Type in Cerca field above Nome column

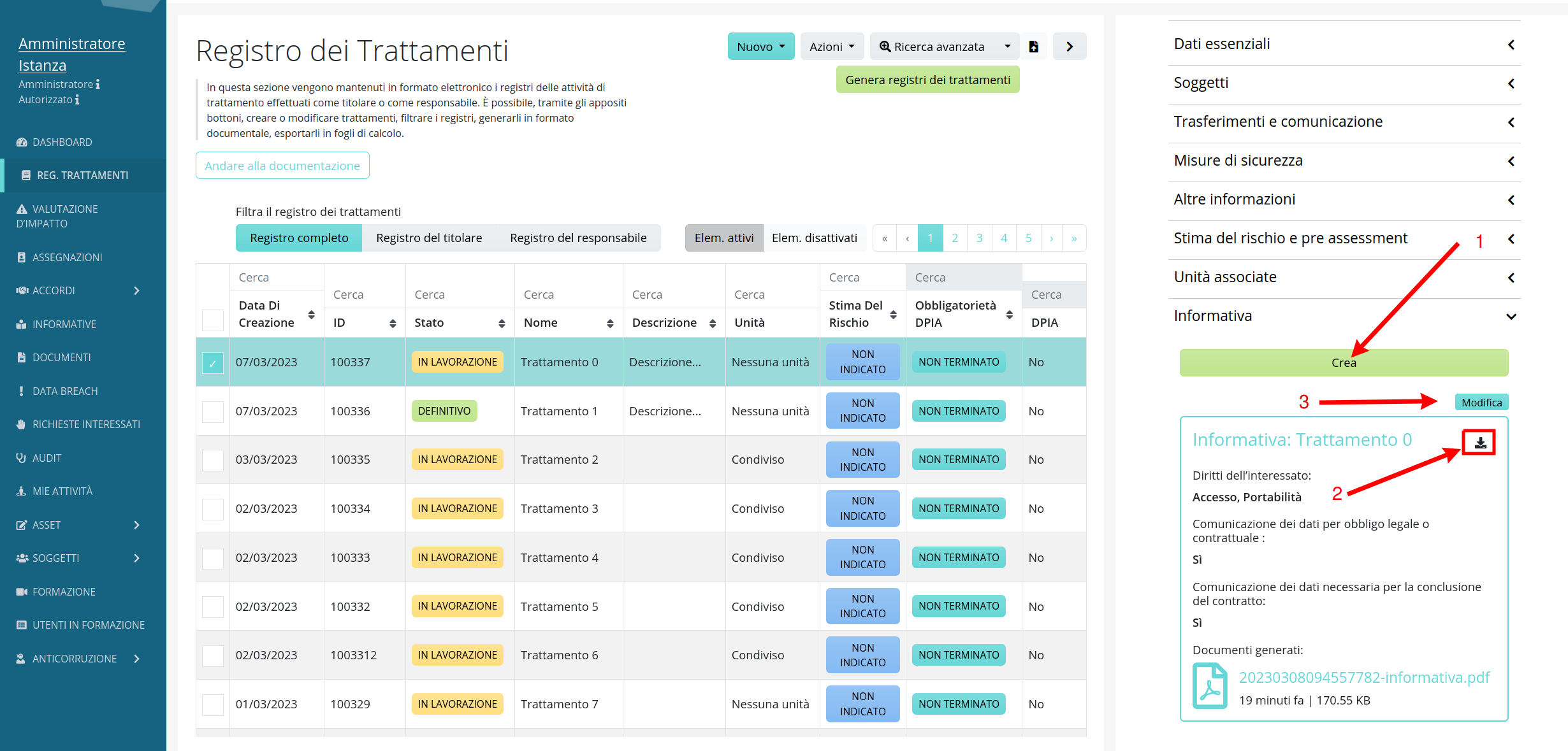(x=568, y=295)
